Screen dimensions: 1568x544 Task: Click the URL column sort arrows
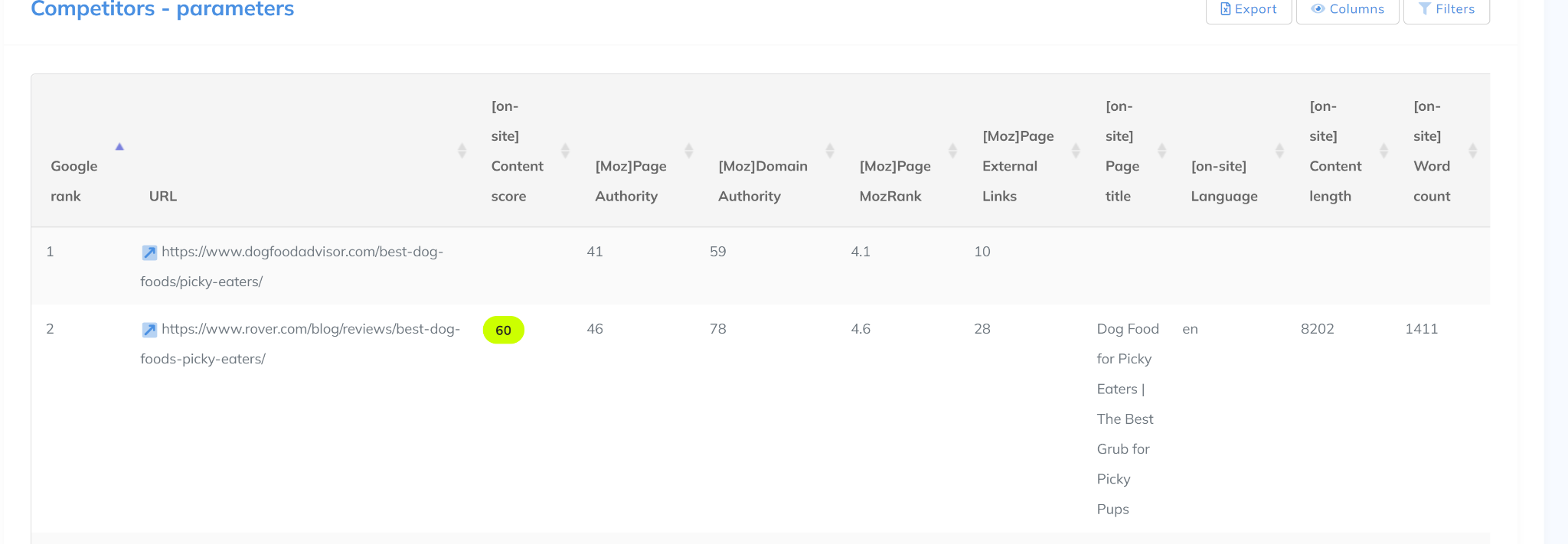pyautogui.click(x=462, y=151)
